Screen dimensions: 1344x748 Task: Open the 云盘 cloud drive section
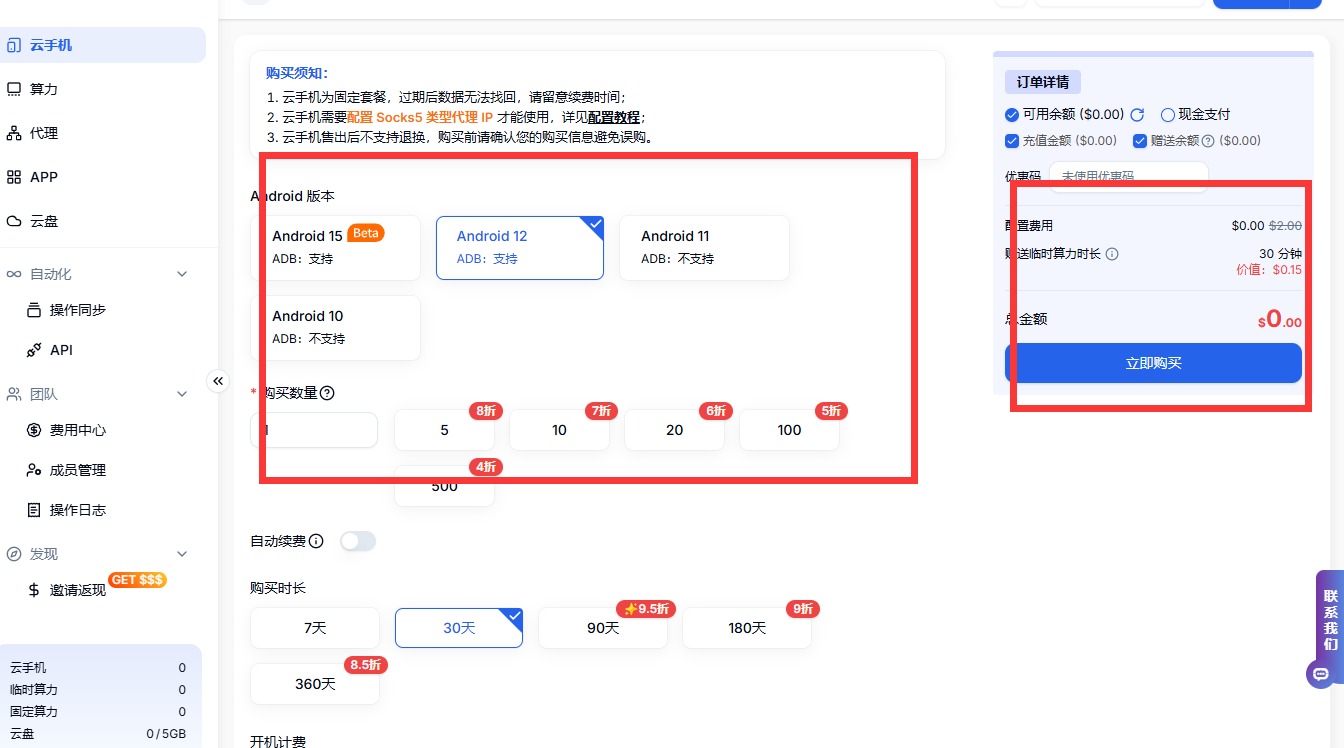click(x=44, y=221)
